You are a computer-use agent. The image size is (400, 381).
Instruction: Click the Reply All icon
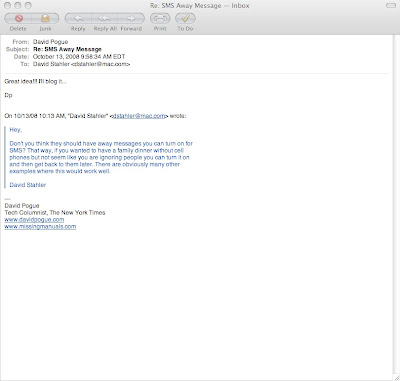[x=105, y=18]
